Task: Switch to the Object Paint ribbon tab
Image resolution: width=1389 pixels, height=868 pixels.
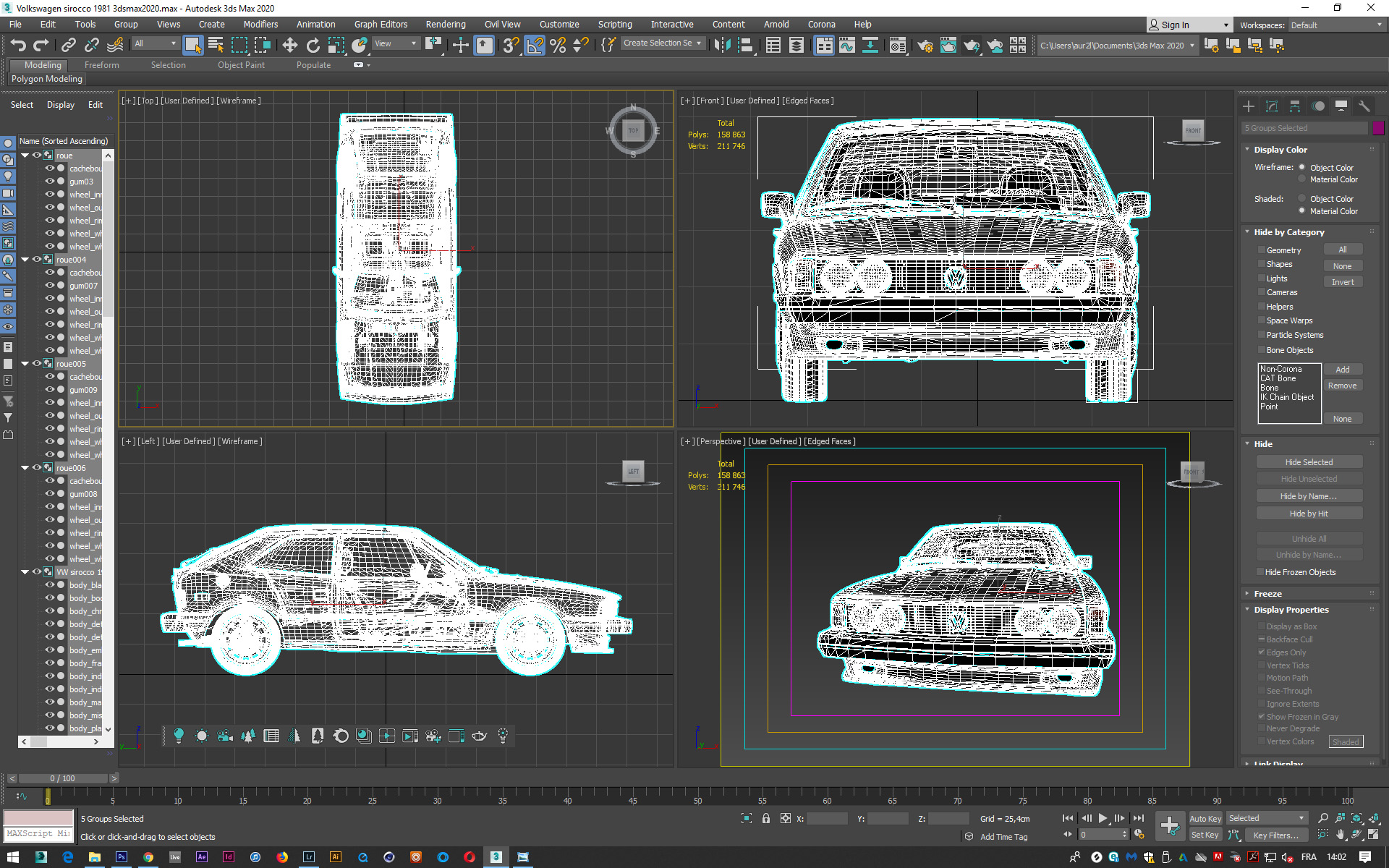Action: [x=241, y=65]
